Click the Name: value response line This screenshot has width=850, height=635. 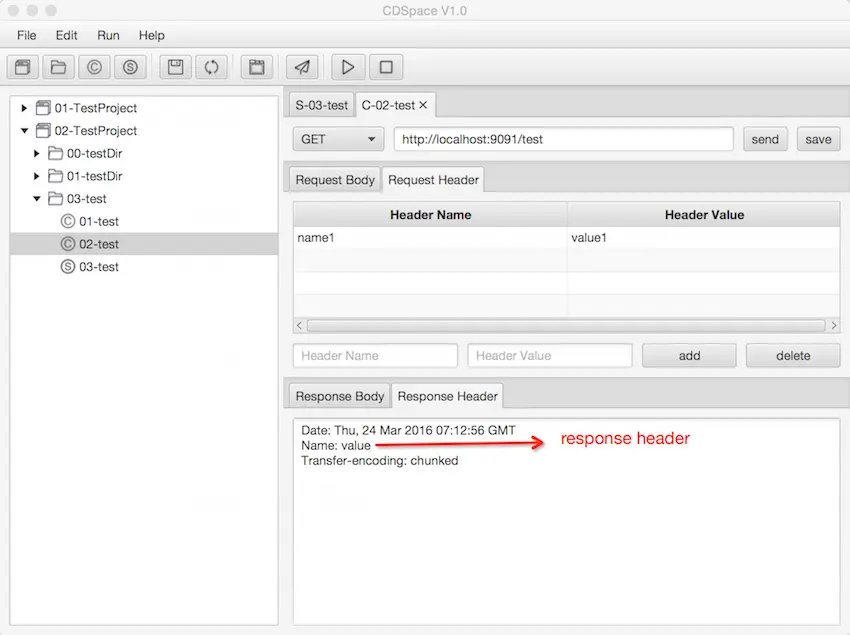pos(336,445)
